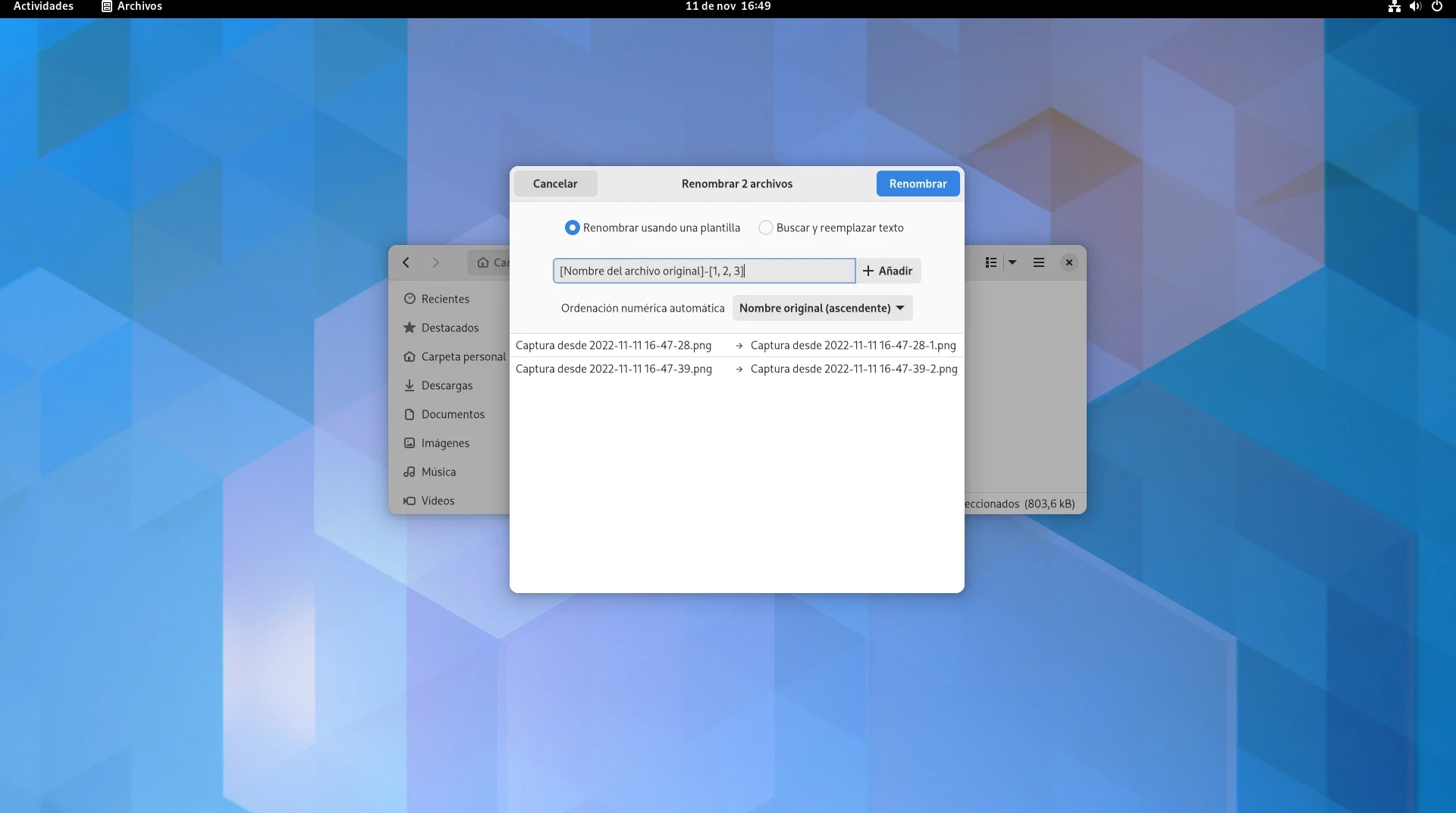Expand the view options dropdown arrow
The image size is (1456, 813).
[x=1012, y=262]
